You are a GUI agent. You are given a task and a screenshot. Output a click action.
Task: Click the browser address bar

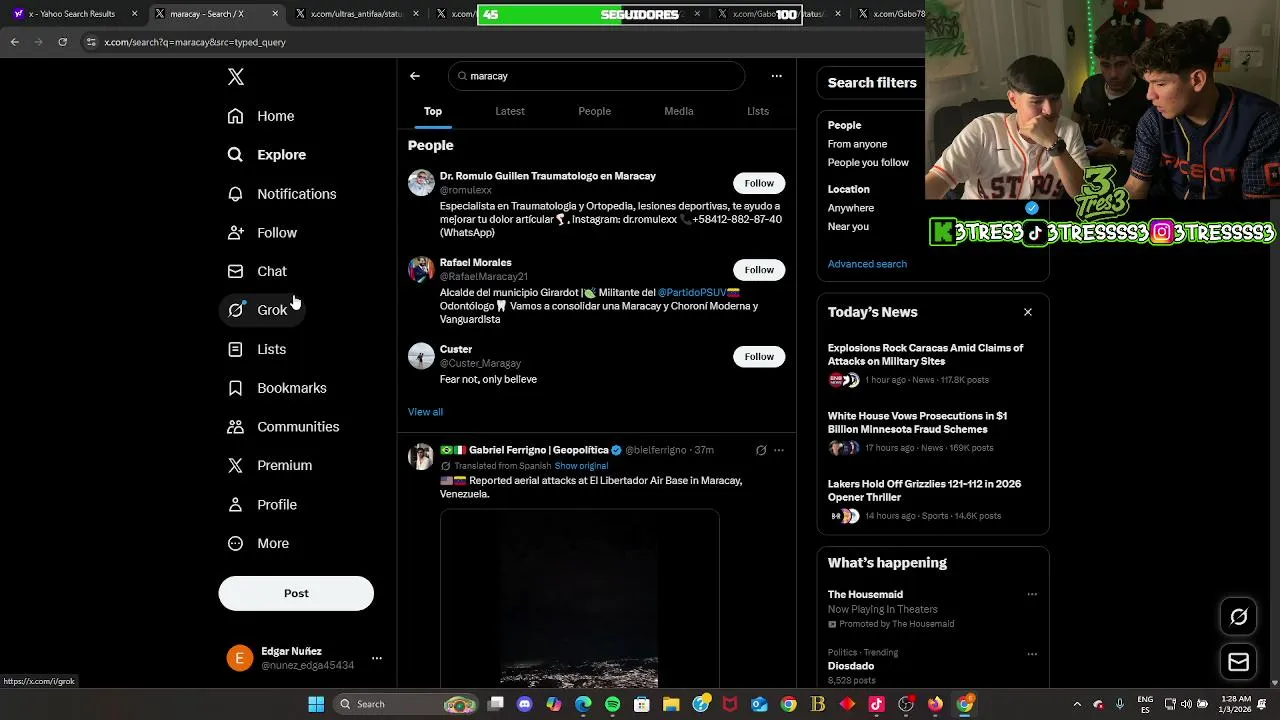click(500, 42)
